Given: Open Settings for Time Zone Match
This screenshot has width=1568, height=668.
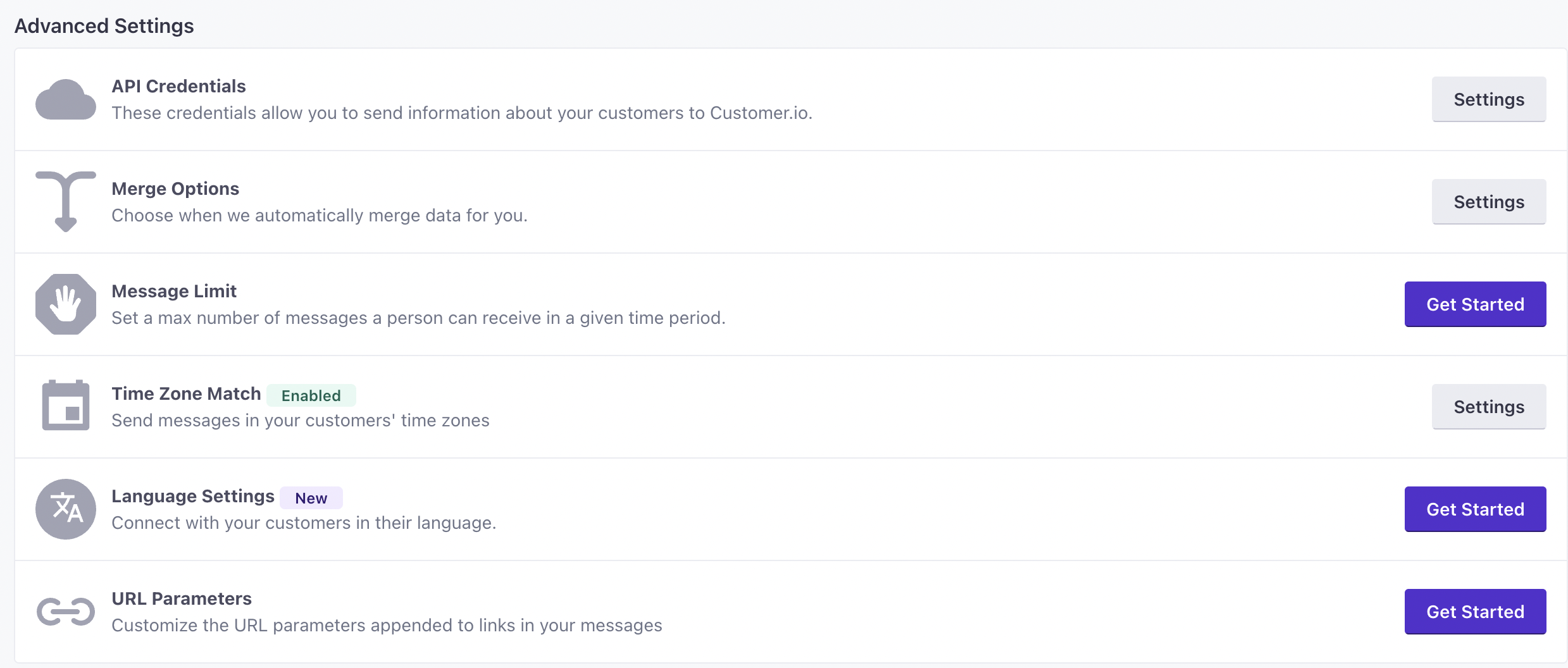Looking at the screenshot, I should [1488, 407].
